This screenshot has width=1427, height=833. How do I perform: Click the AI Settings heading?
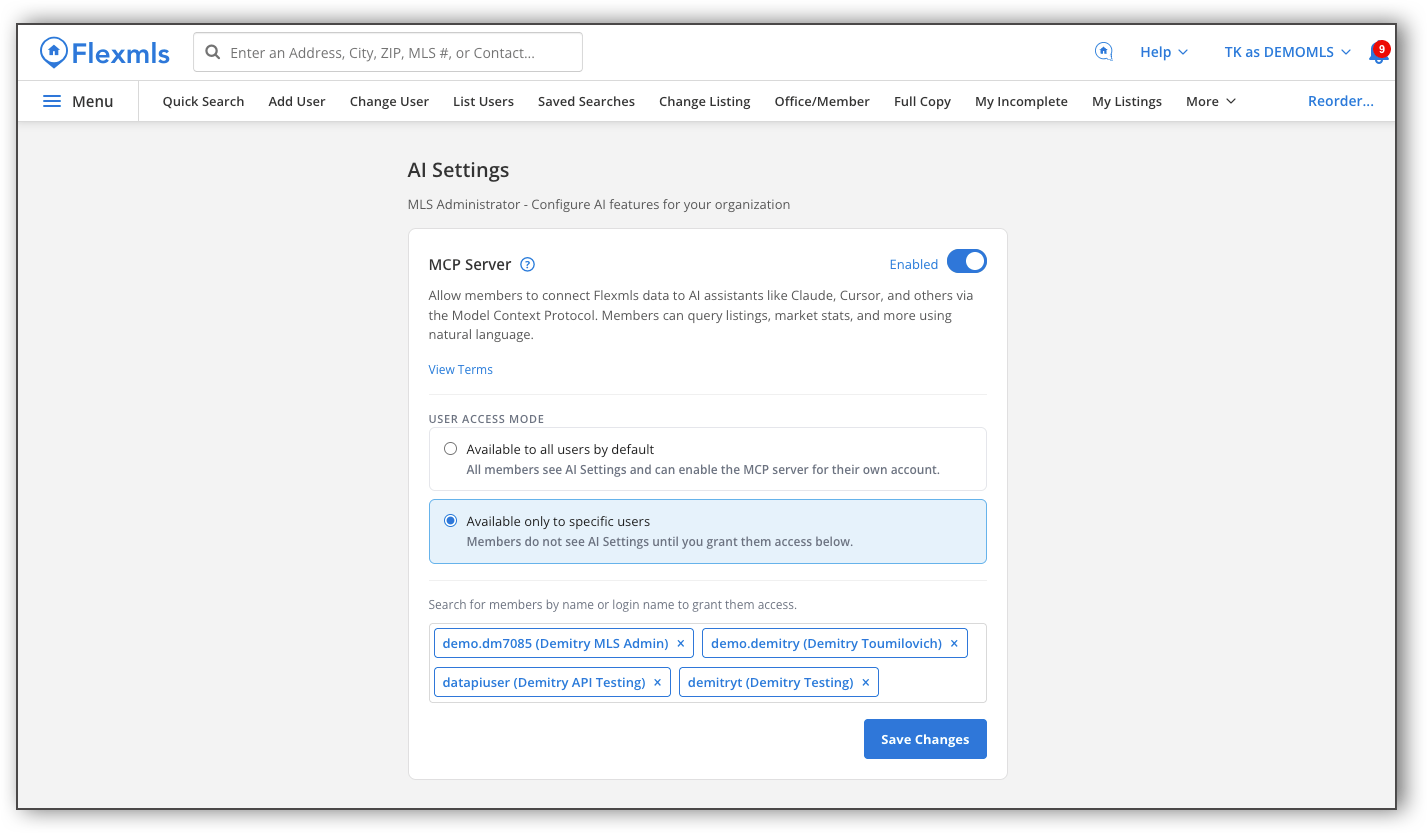point(458,170)
